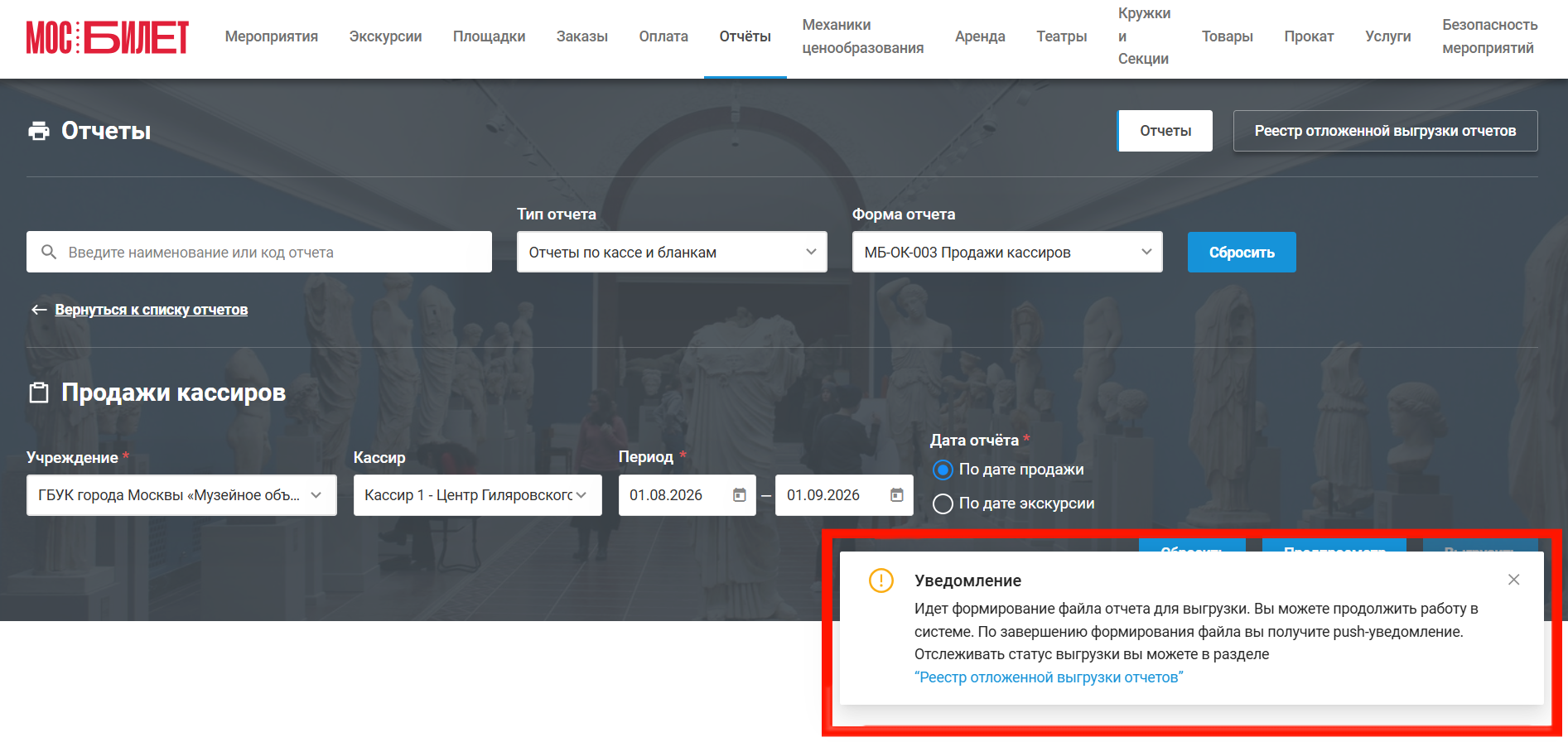Click the clipboard icon near Продажи кассиров
Viewport: 1568px width, 742px height.
[39, 393]
